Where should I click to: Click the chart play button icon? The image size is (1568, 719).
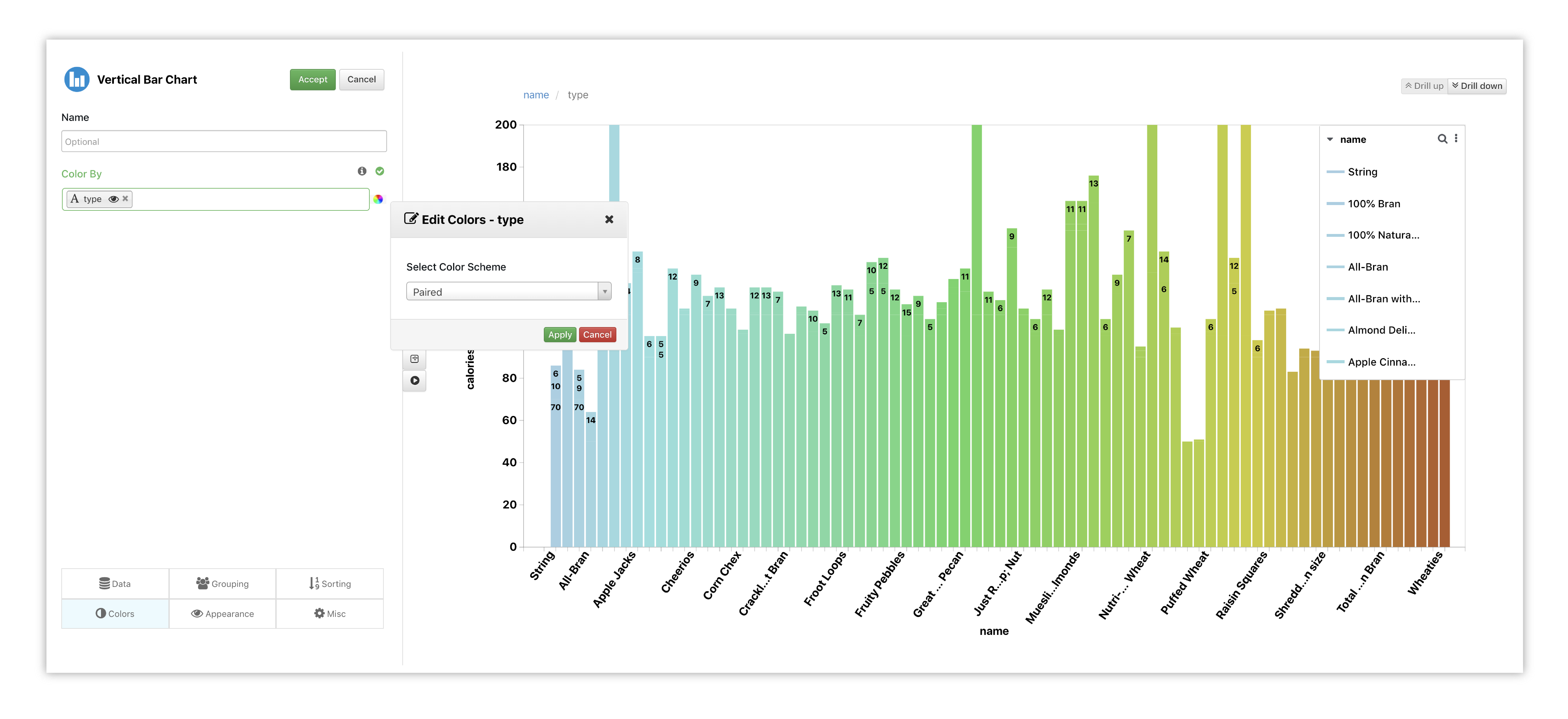(x=415, y=381)
